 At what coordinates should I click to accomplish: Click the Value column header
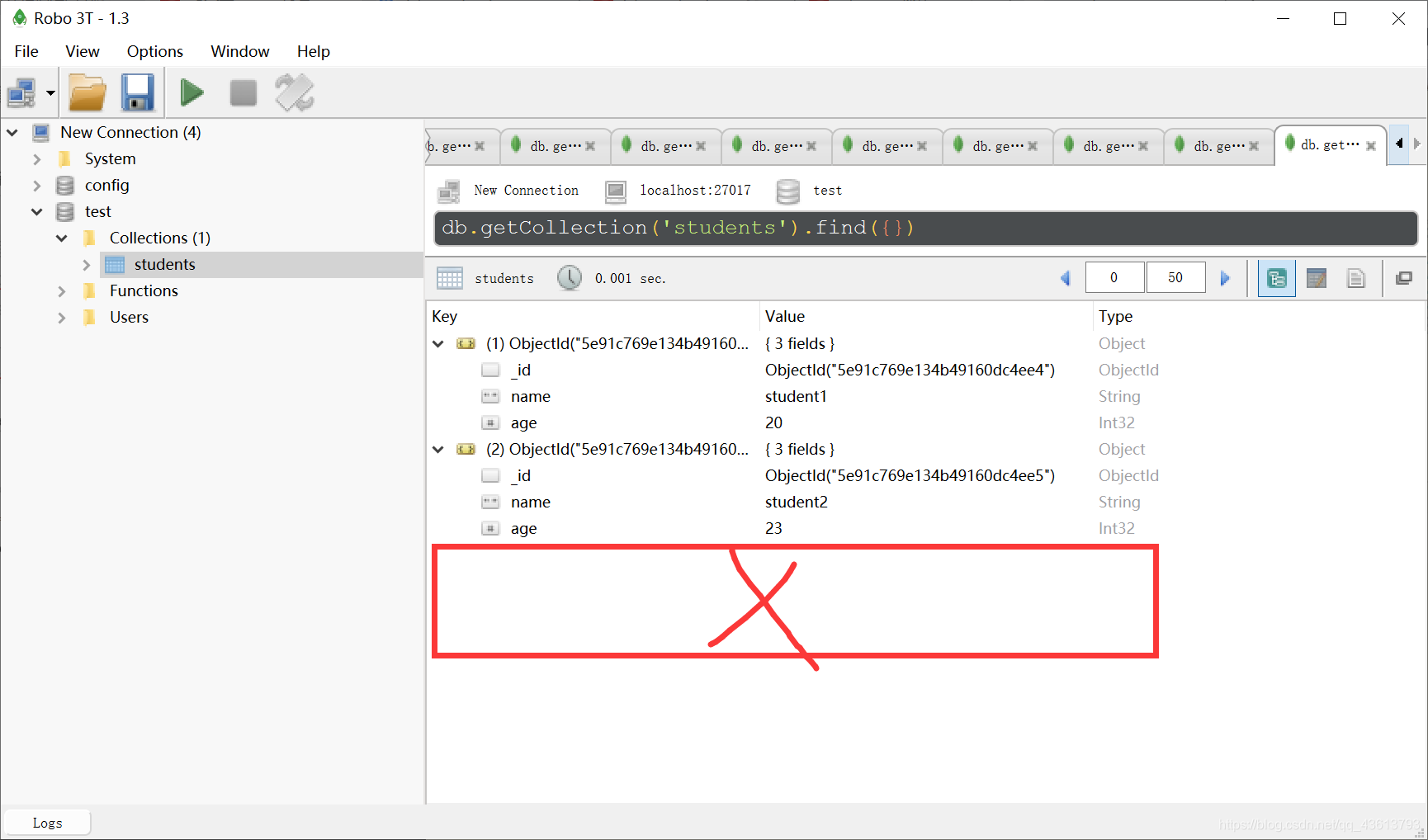tap(926, 316)
